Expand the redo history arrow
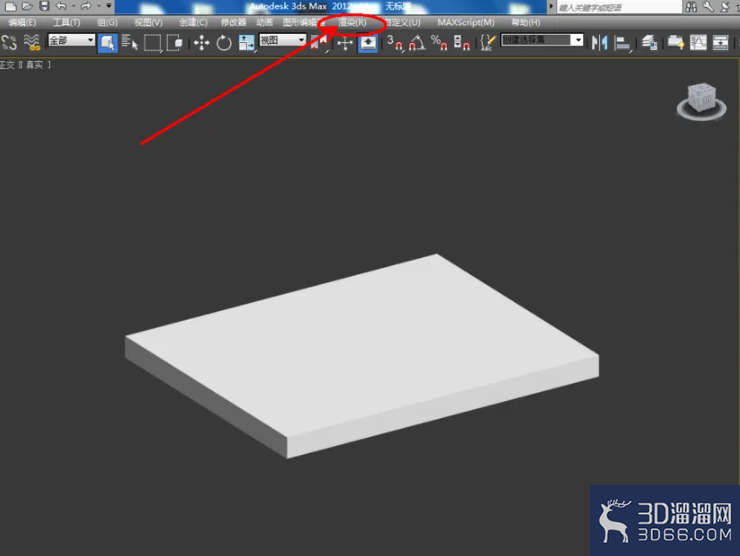Viewport: 740px width, 556px height. [x=98, y=6]
